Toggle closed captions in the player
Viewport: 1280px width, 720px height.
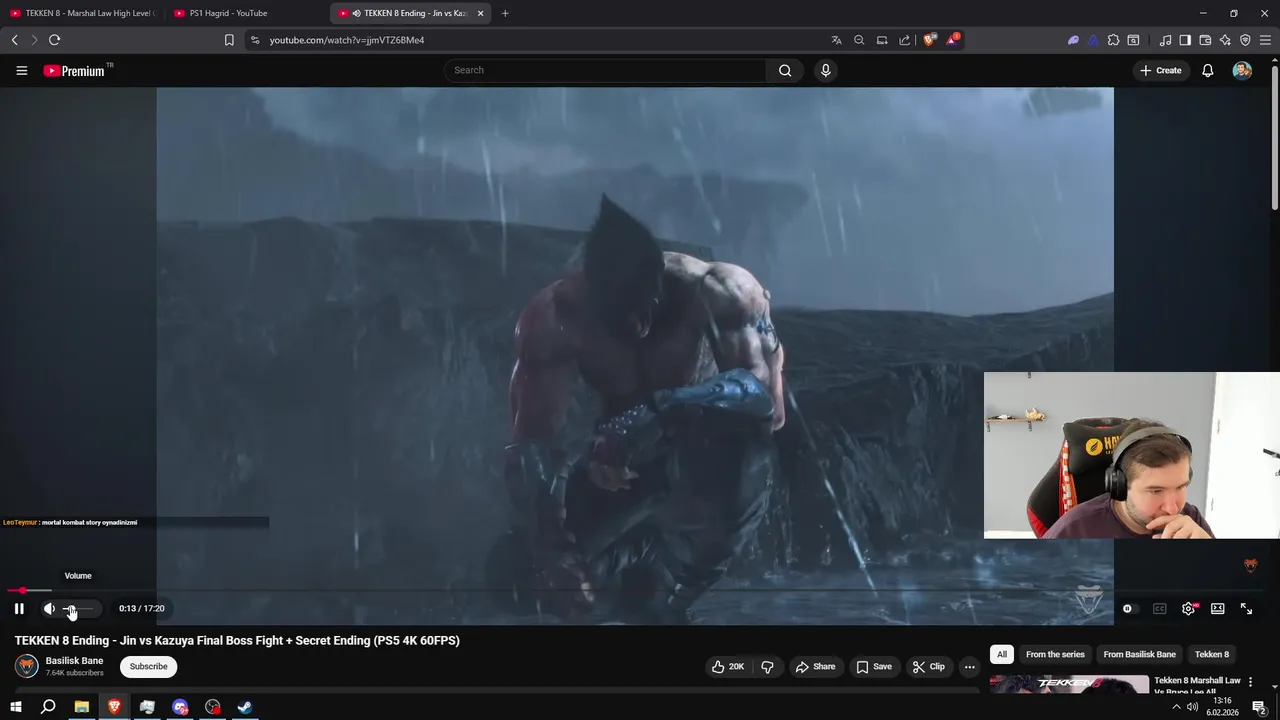click(1160, 608)
